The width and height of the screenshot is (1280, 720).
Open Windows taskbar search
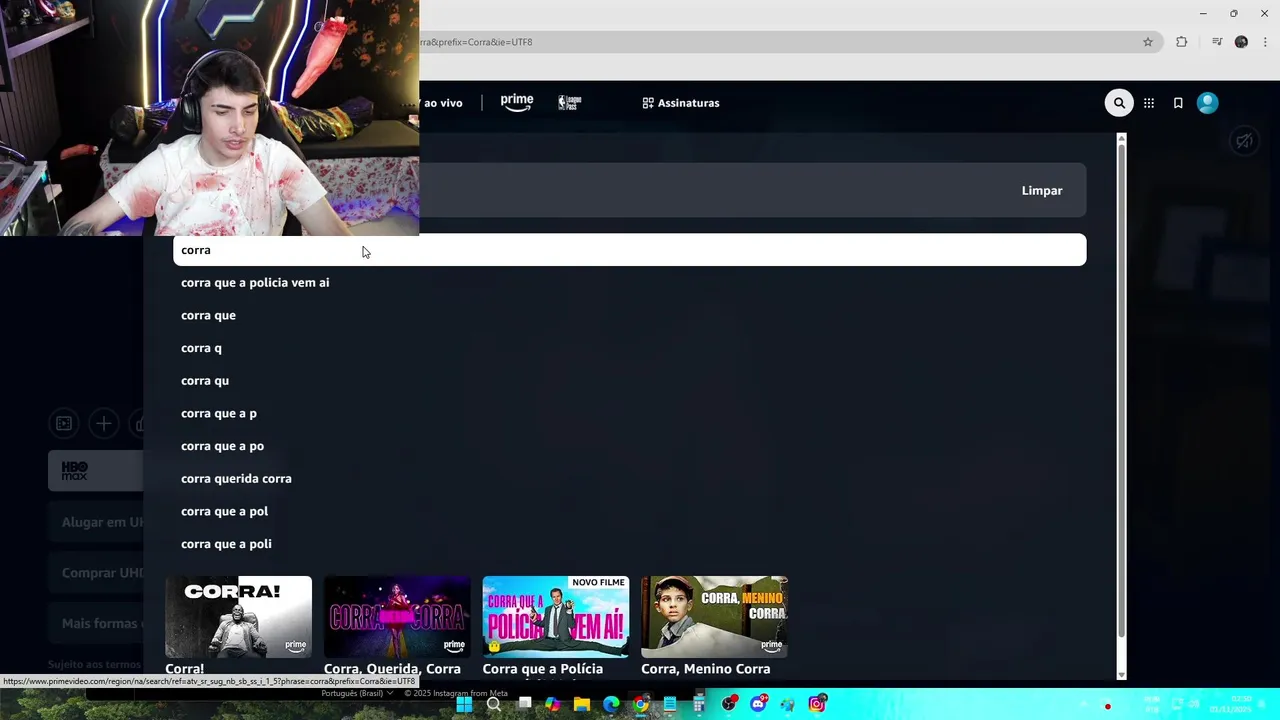click(x=494, y=704)
